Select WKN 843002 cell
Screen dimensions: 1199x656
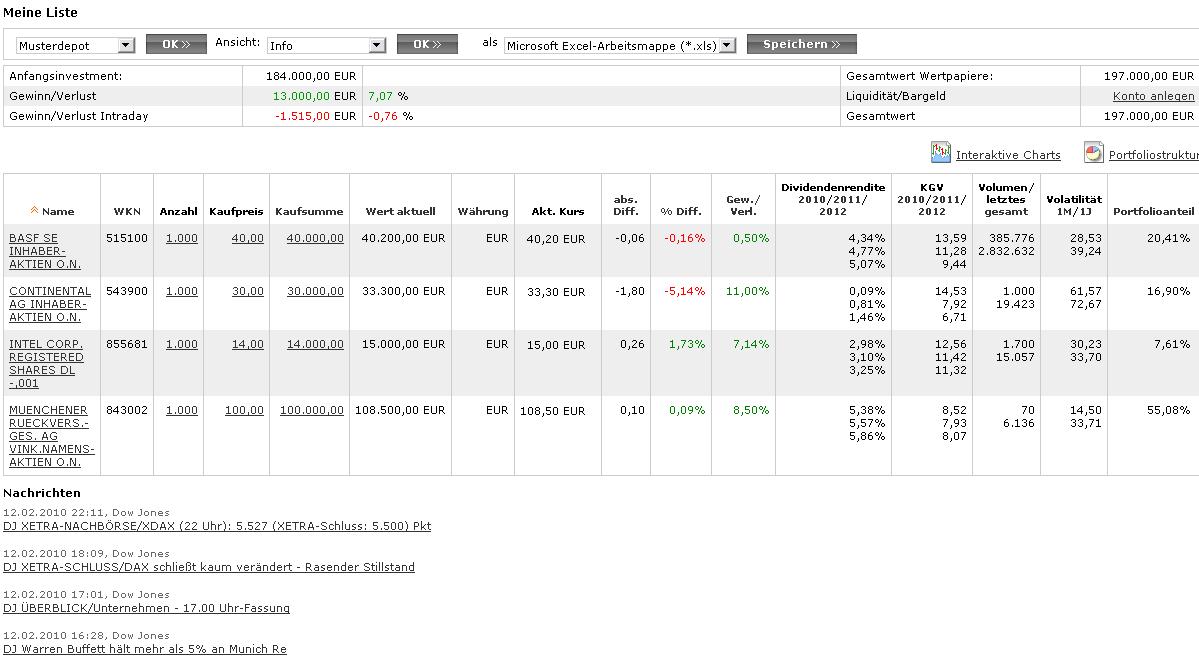point(127,410)
